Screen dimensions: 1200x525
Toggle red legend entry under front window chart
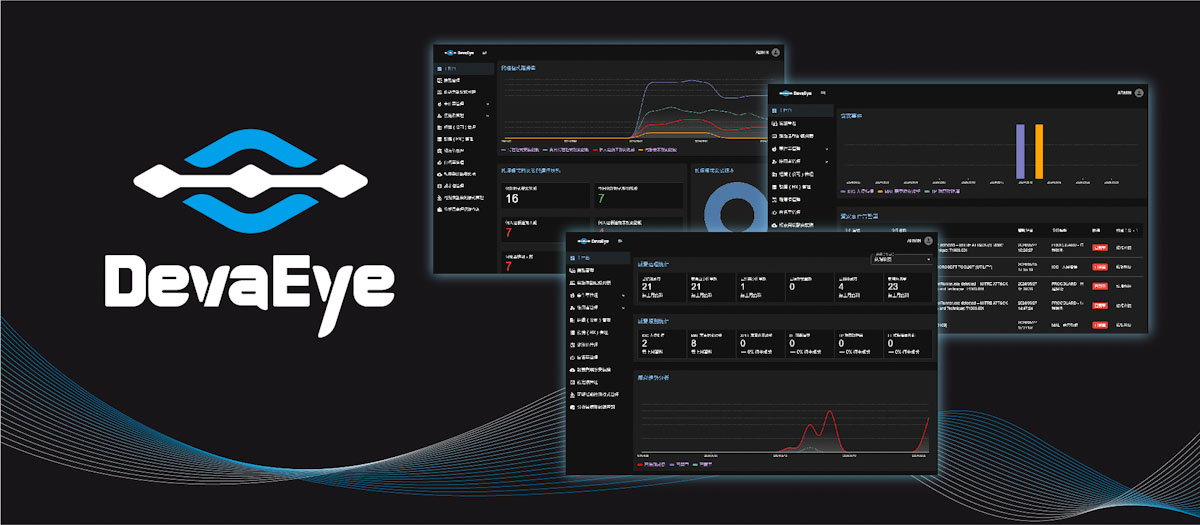654,464
